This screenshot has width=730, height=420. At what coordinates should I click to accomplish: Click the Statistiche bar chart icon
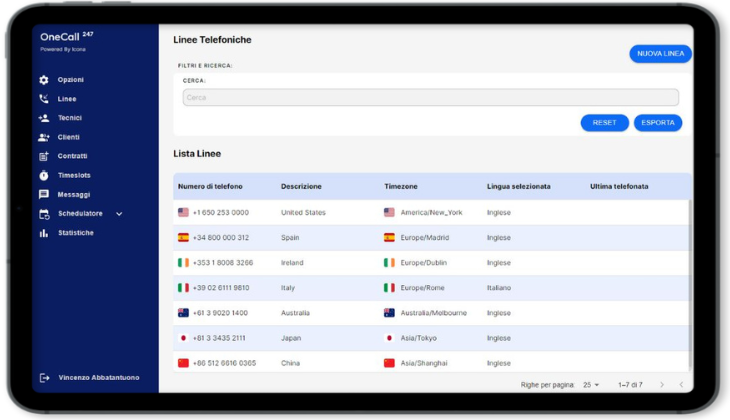pyautogui.click(x=44, y=233)
